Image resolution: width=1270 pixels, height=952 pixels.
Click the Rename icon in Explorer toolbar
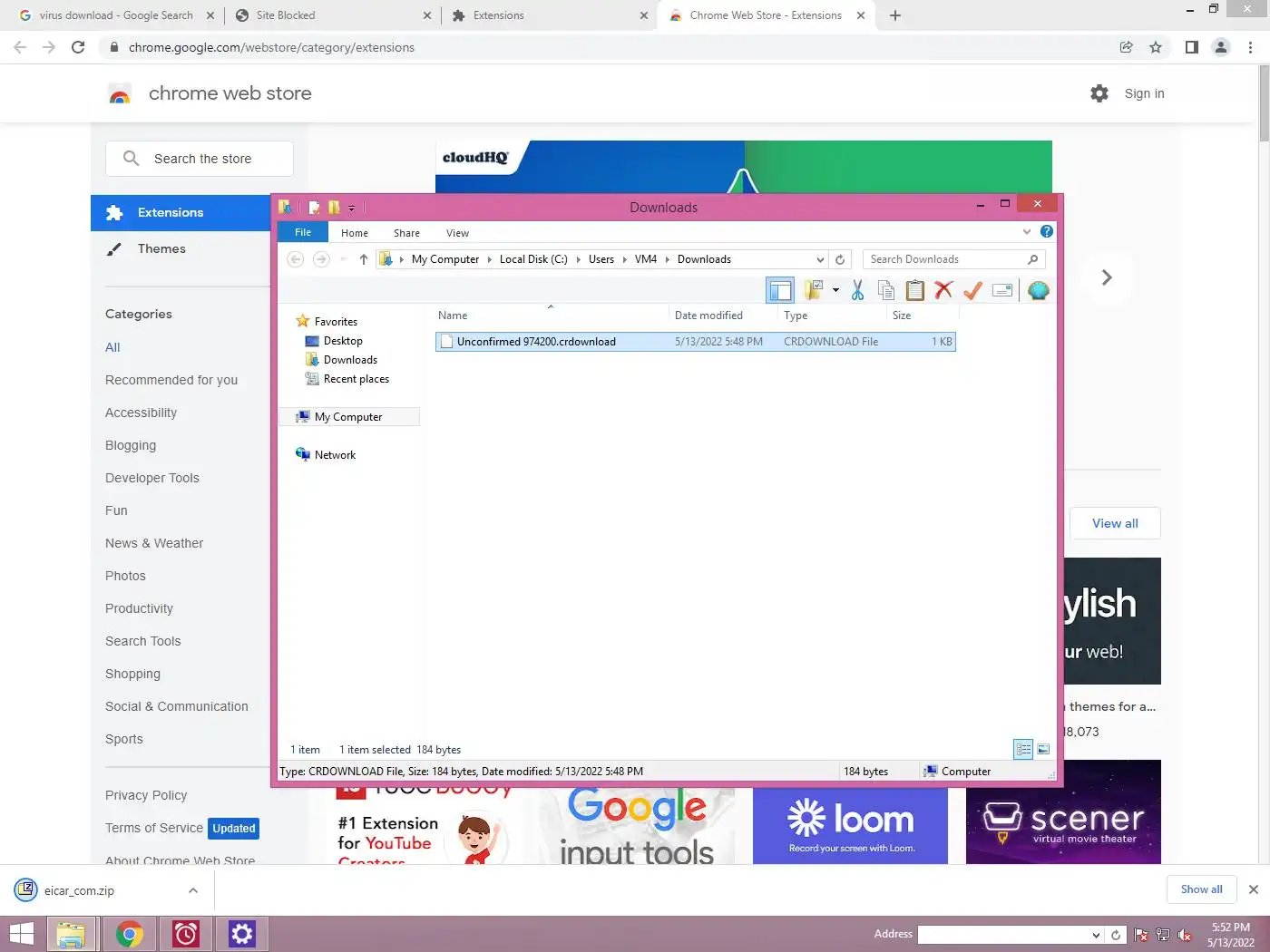[x=1002, y=290]
